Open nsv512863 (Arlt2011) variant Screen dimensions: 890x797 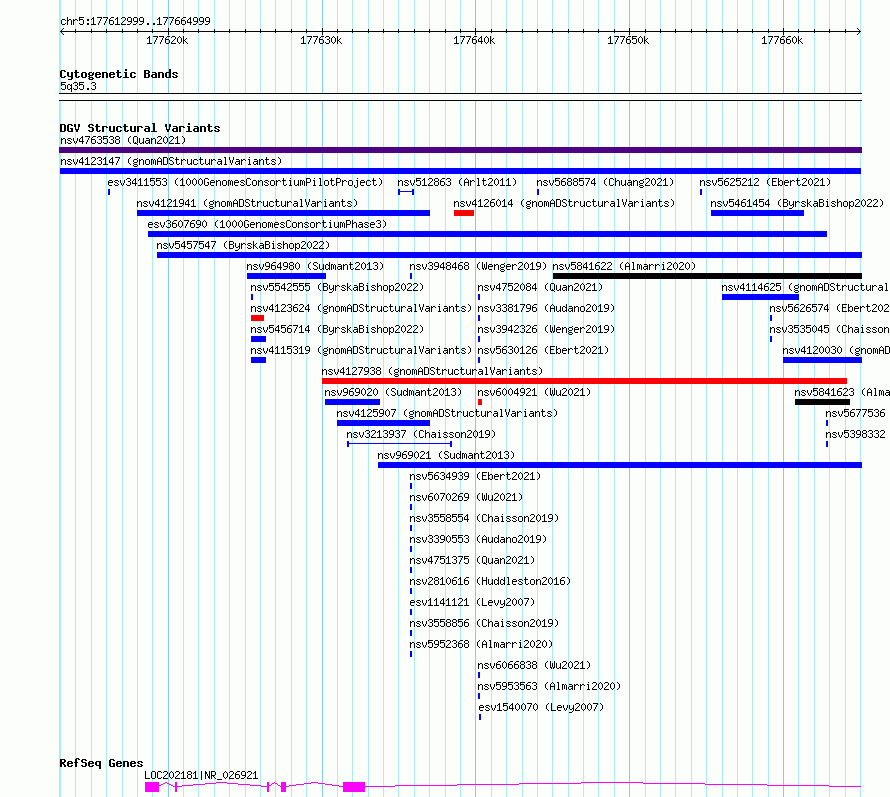[457, 182]
